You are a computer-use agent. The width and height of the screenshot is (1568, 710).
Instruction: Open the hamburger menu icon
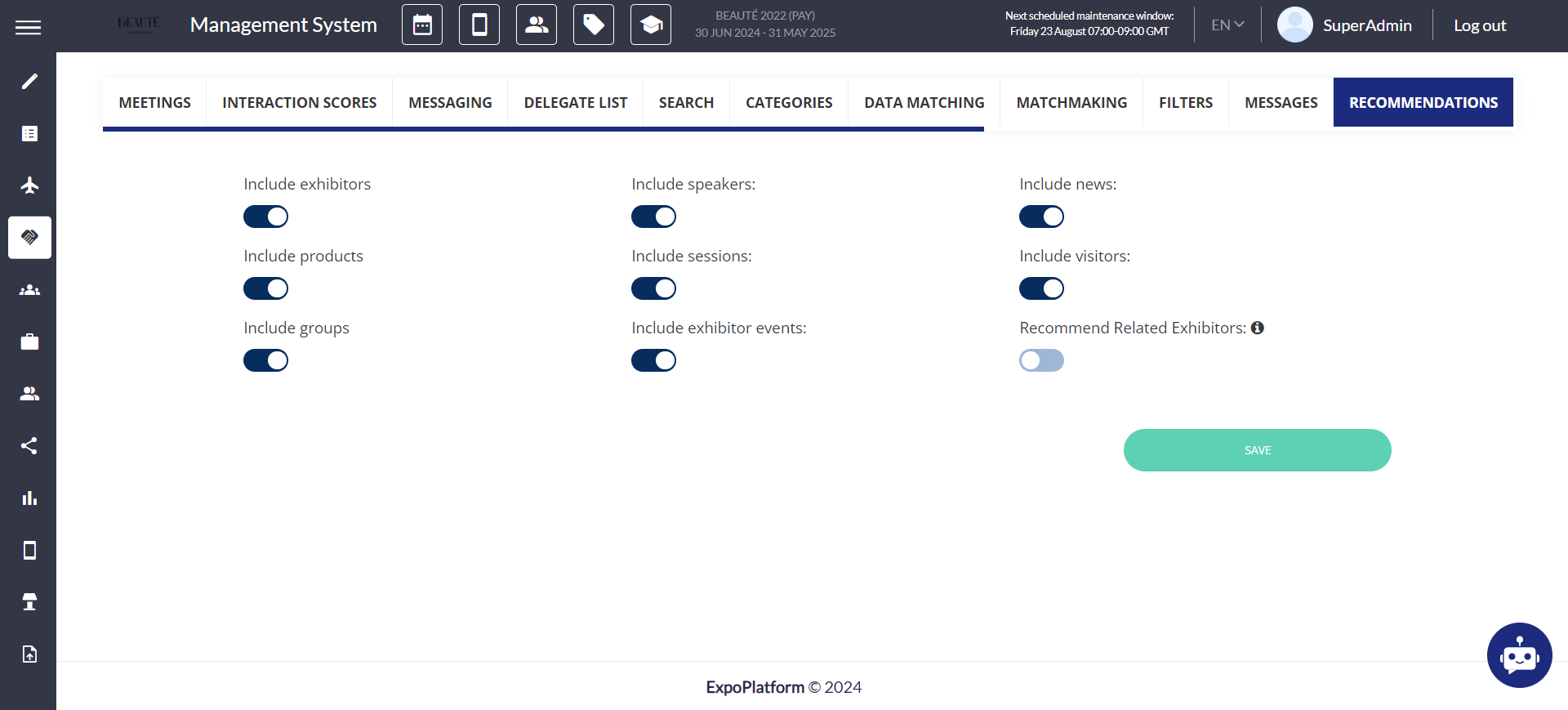point(28,28)
